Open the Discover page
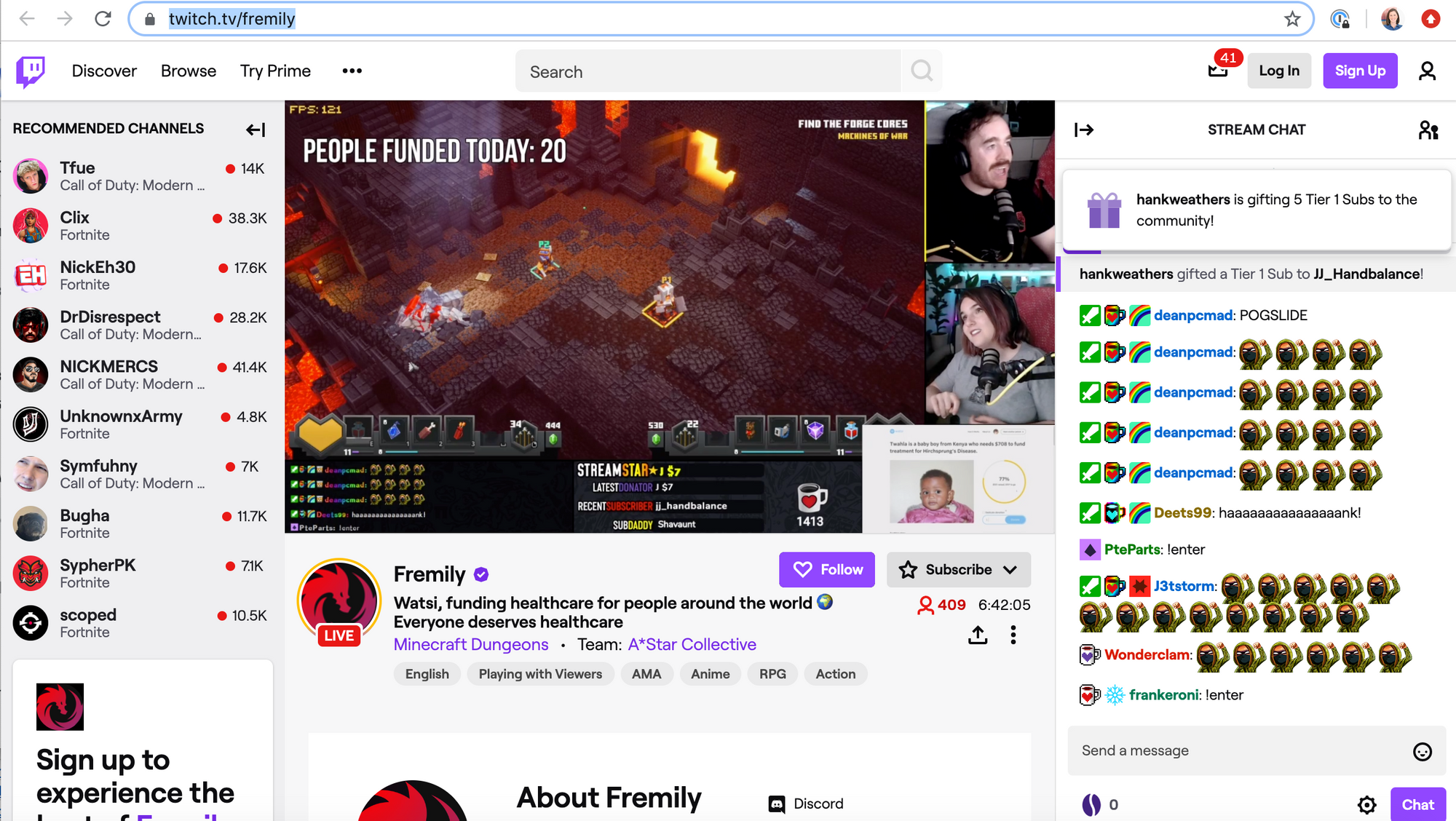The height and width of the screenshot is (821, 1456). (104, 71)
